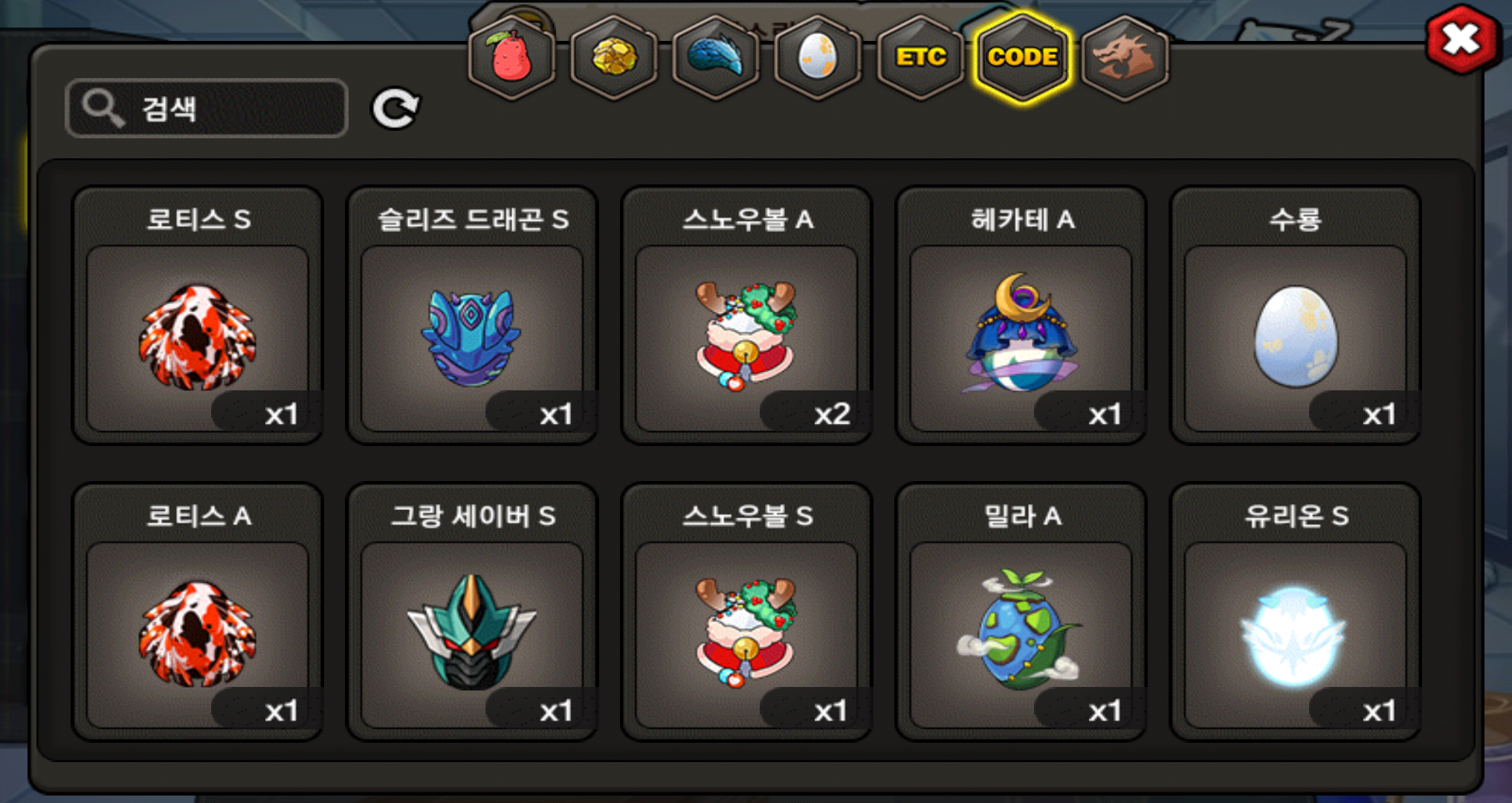Screen dimensions: 1512x803
Task: Select the 슬리즈 드래곤 S egg
Action: click(x=472, y=315)
